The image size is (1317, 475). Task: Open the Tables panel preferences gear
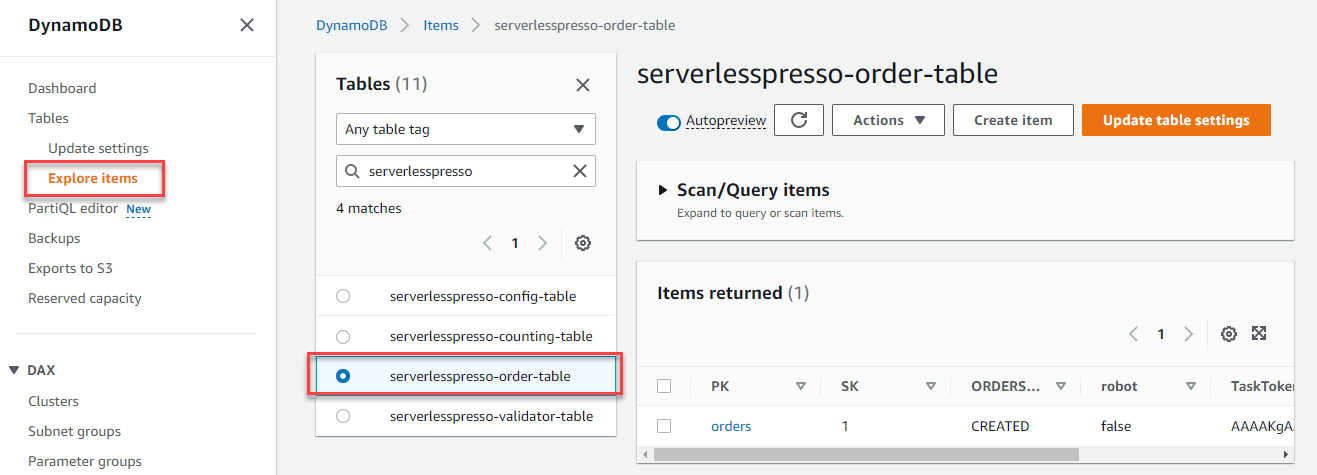583,243
